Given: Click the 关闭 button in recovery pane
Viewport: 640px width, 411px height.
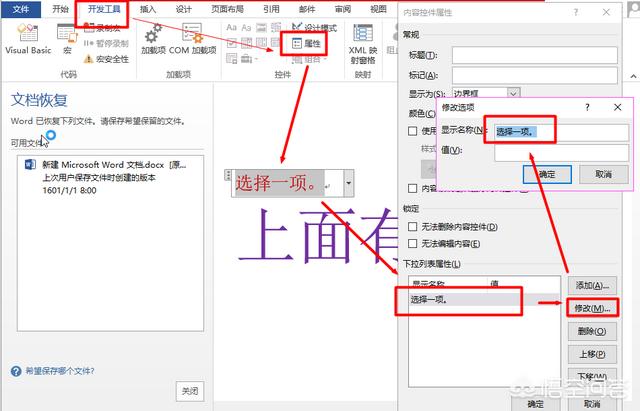Looking at the screenshot, I should click(190, 391).
